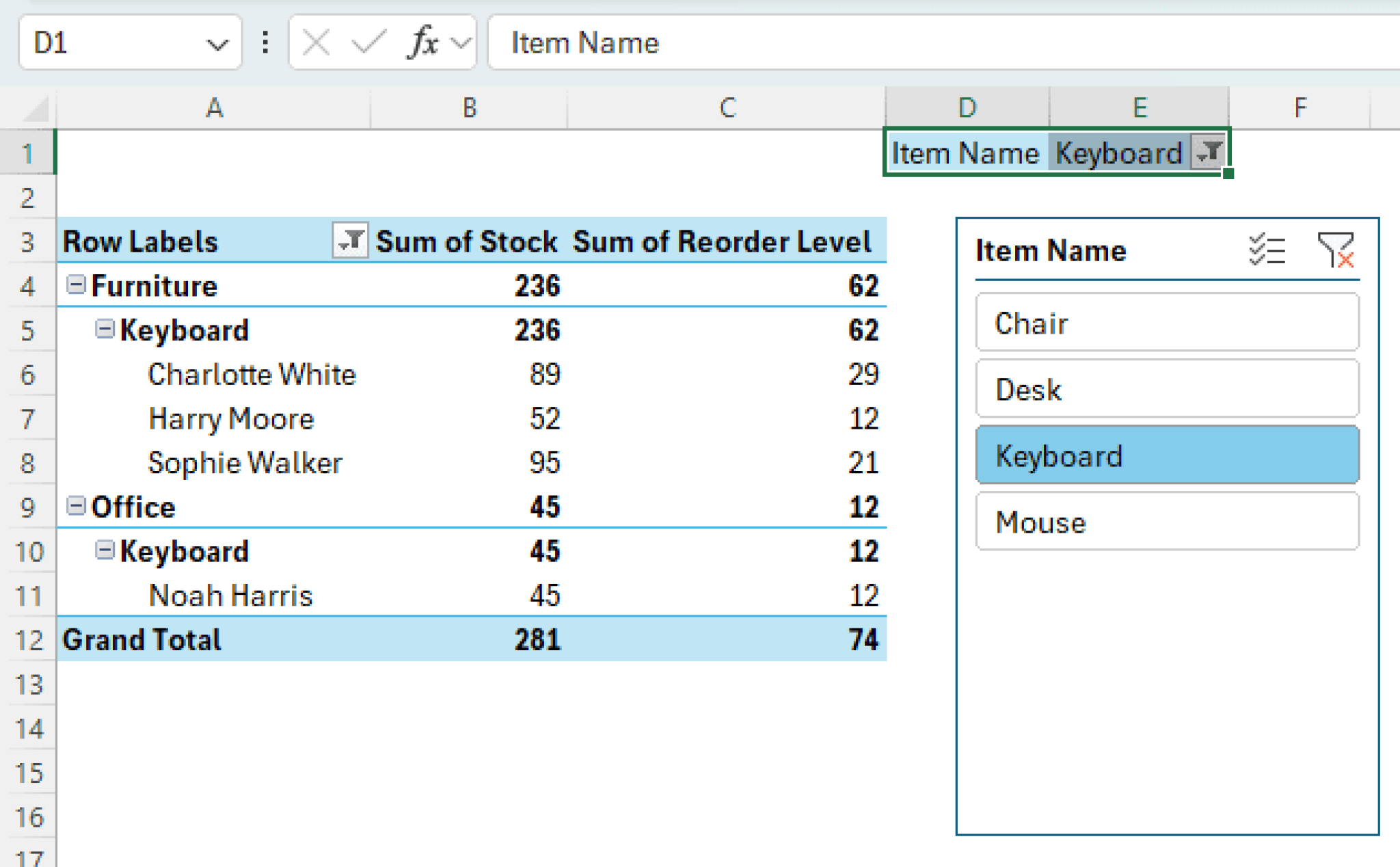Select row 2 header
The height and width of the screenshot is (867, 1400).
(x=27, y=198)
